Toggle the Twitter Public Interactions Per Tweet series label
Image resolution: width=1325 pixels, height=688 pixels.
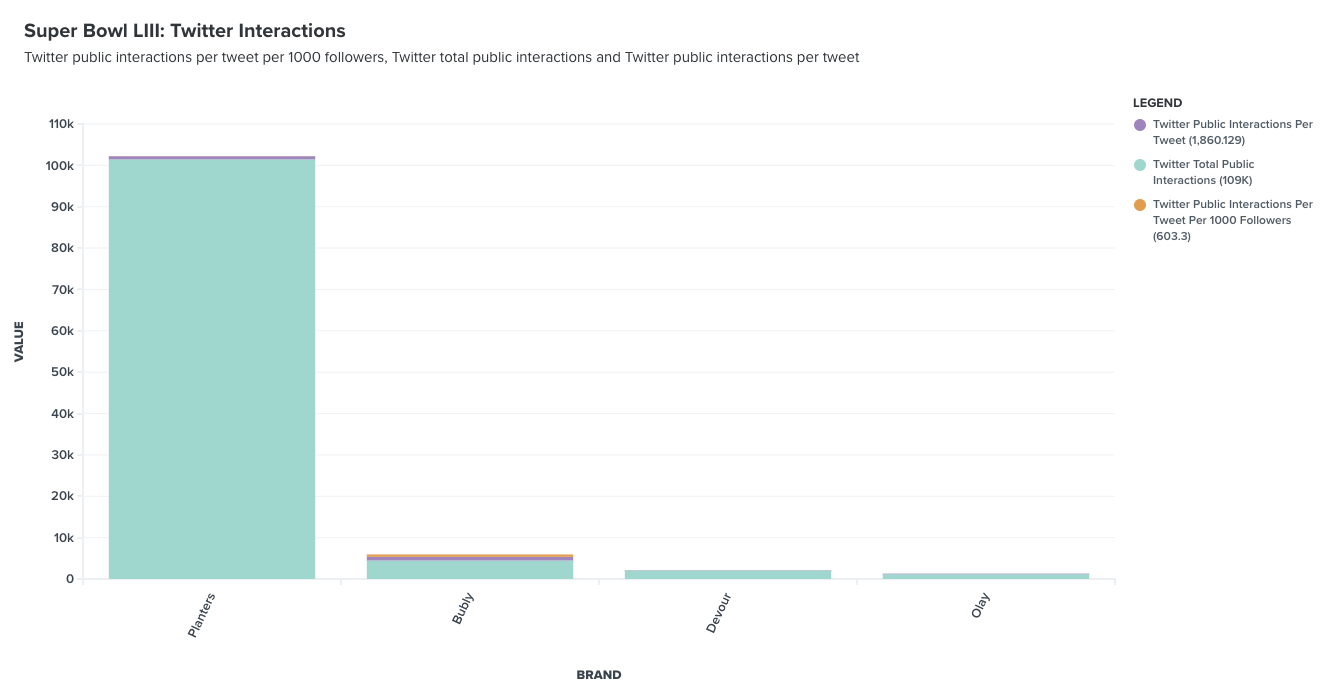1232,132
